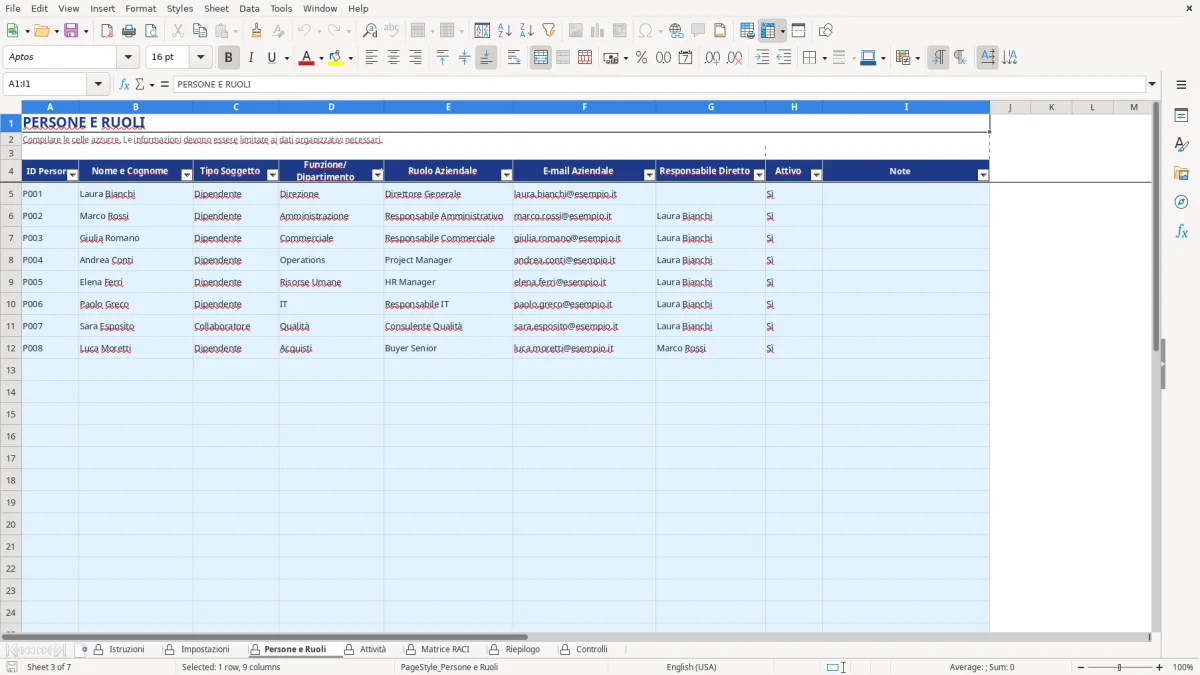
Task: Toggle Align Bottom vertical alignment
Action: pos(486,58)
